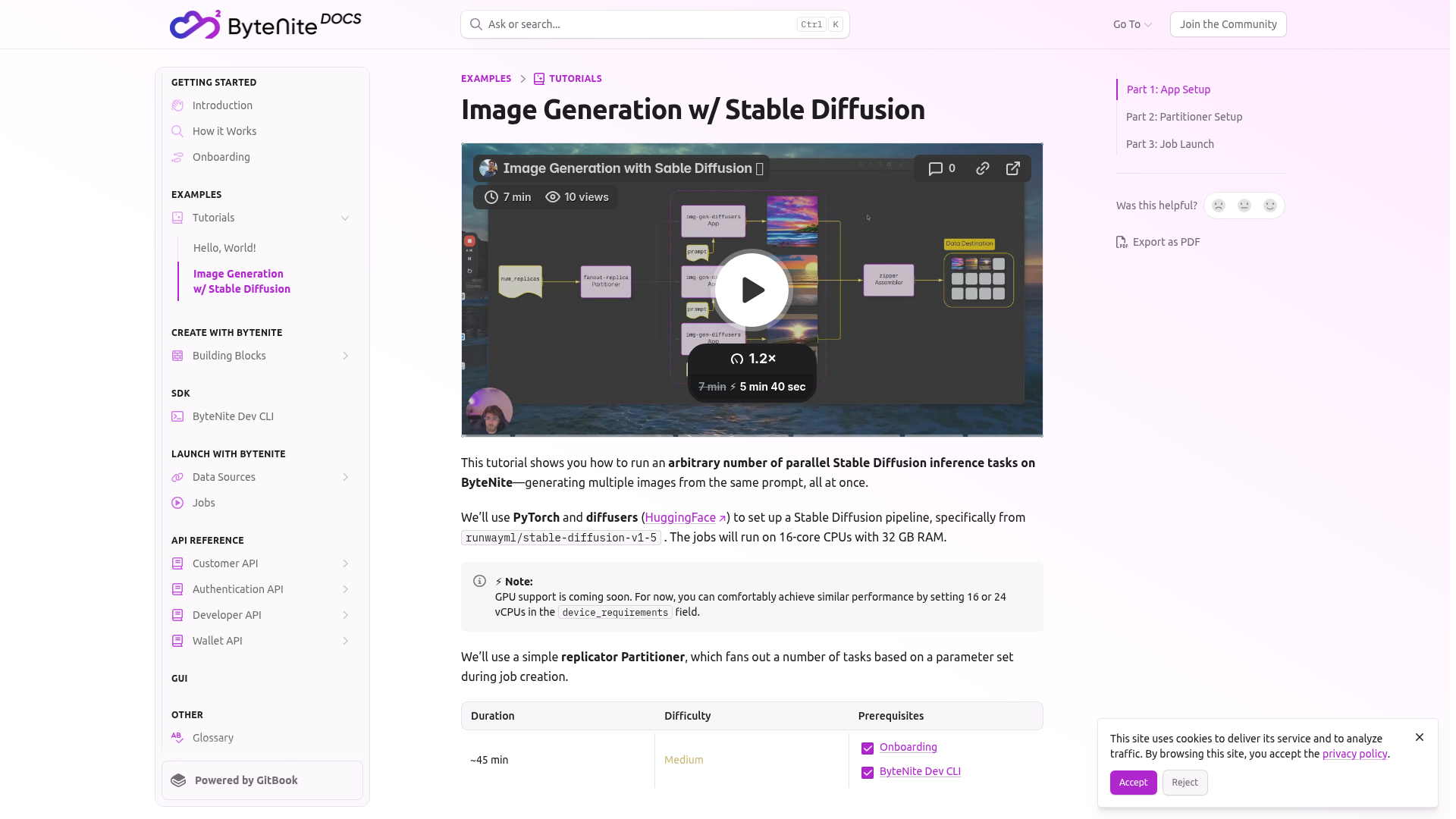1456x819 pixels.
Task: Expand the Data Sources section
Action: coord(345,477)
